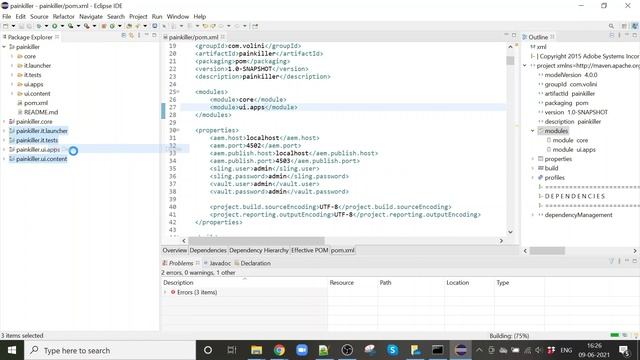Toggle Link with Editor in Package Explorer
Image resolution: width=640 pixels, height=360 pixels.
pos(131,36)
